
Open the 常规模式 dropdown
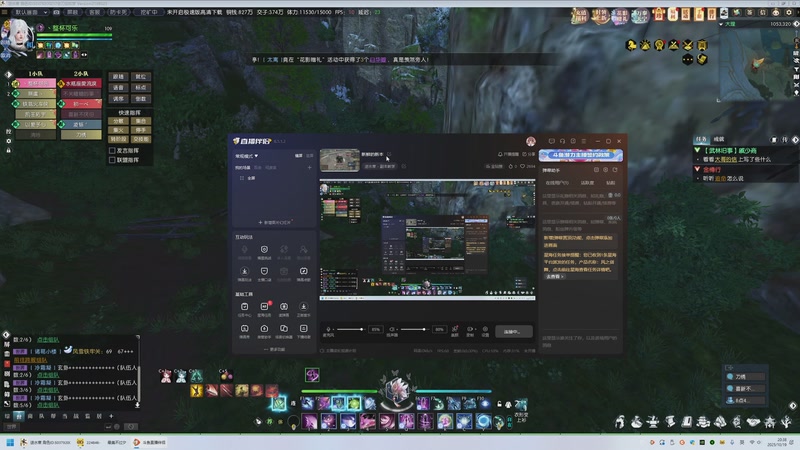246,156
